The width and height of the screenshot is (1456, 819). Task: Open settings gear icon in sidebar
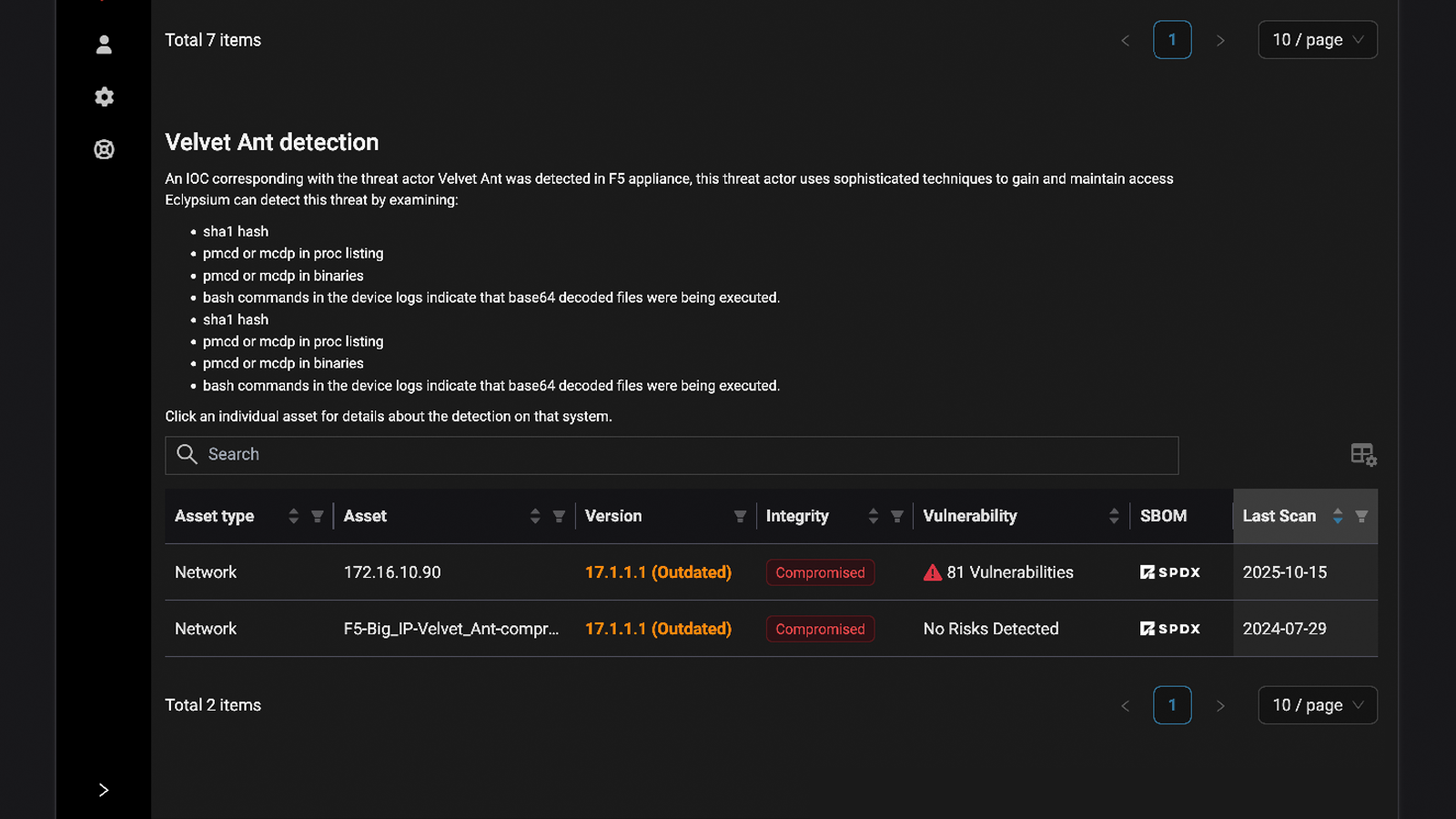[104, 96]
